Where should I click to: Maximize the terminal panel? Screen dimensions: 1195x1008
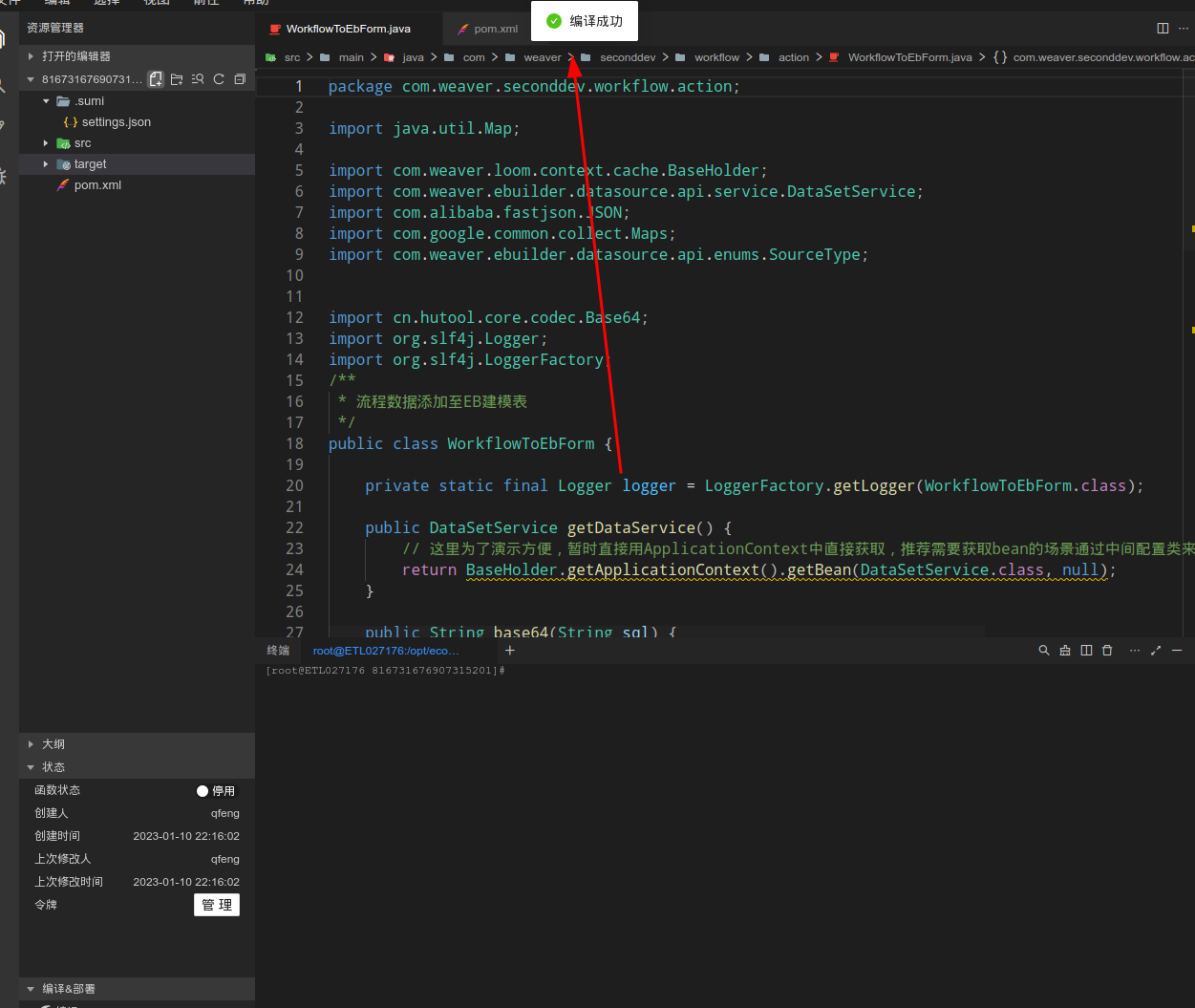(x=1156, y=651)
